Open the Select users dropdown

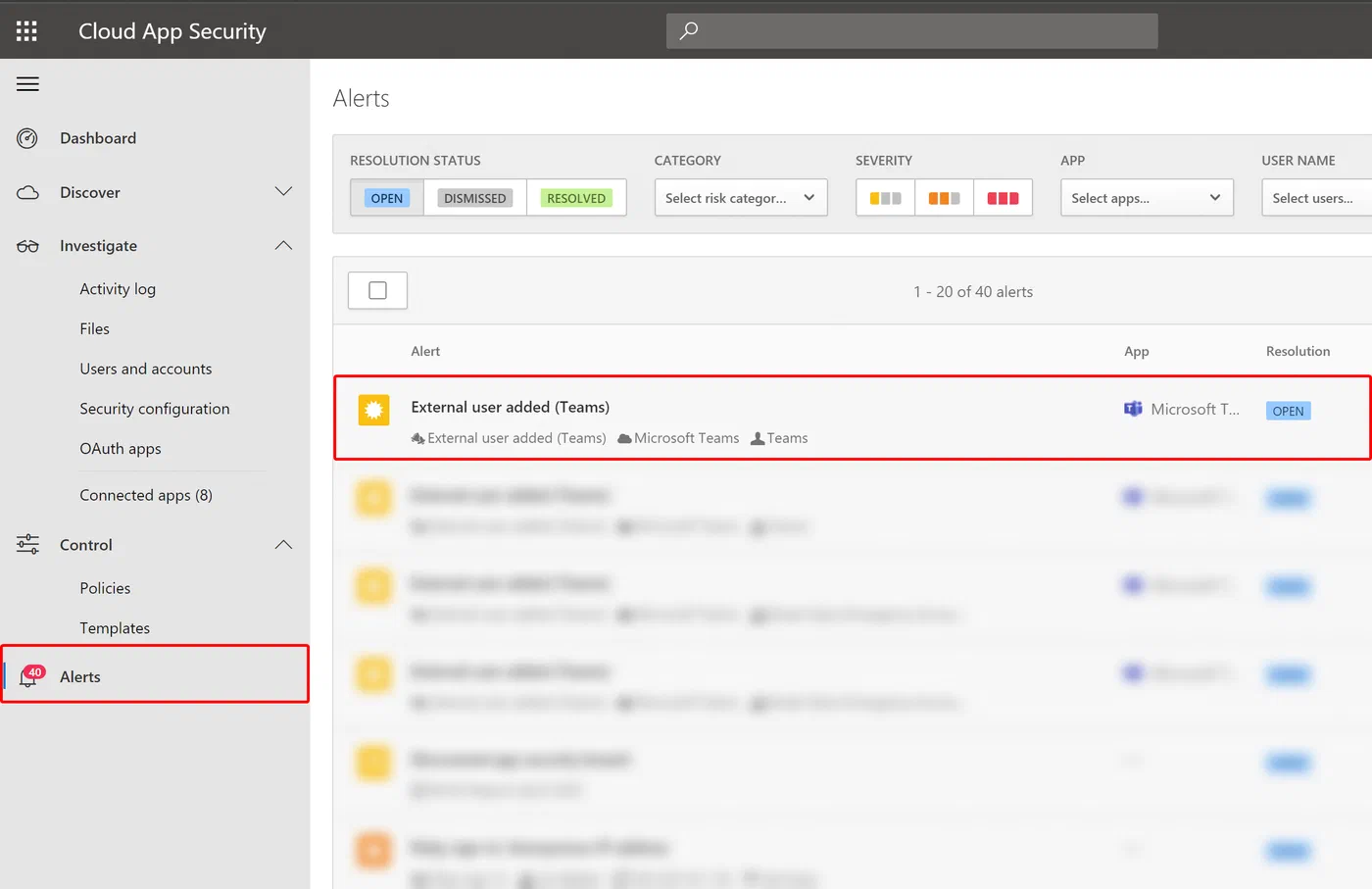pyautogui.click(x=1317, y=198)
